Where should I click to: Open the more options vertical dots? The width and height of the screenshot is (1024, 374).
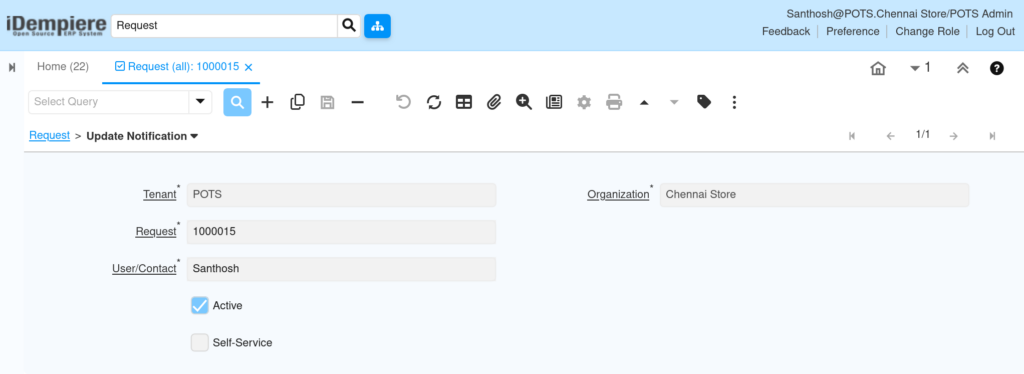[734, 102]
